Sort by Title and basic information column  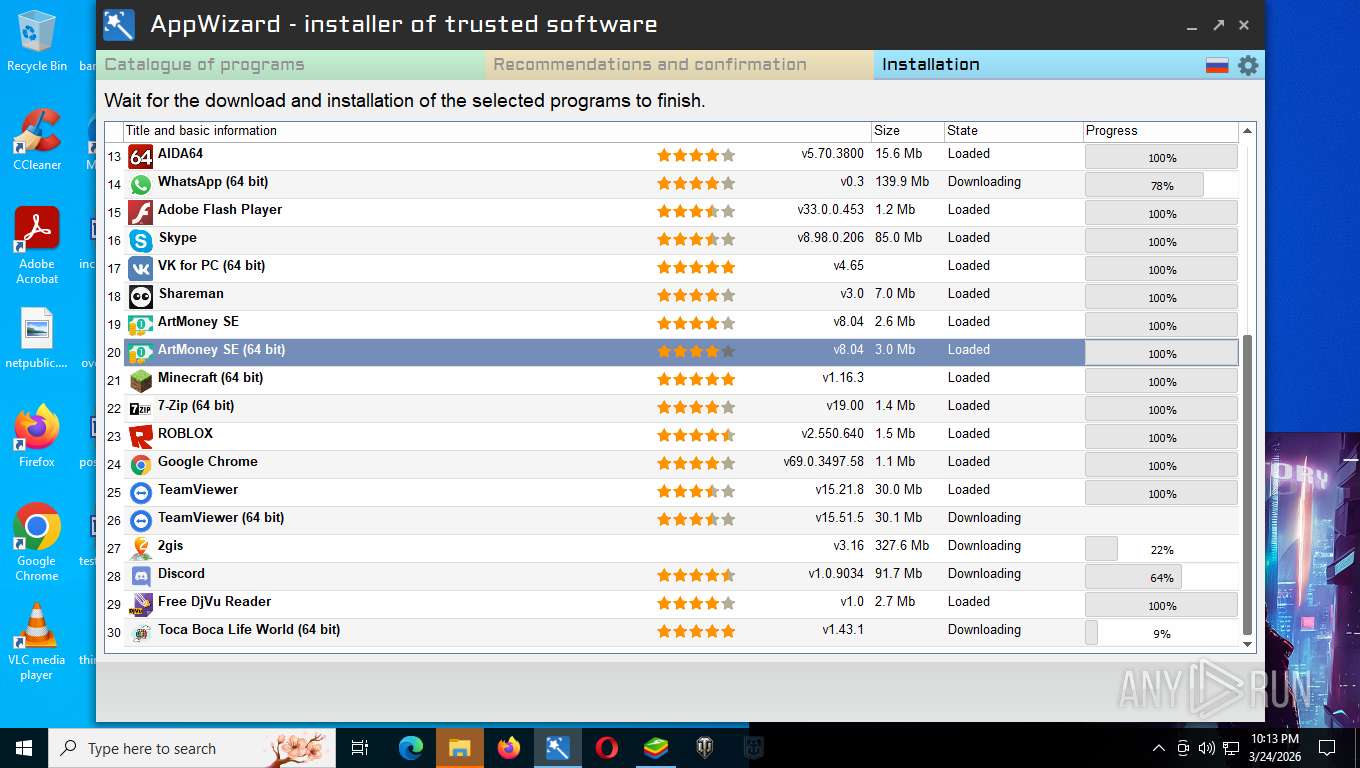click(x=497, y=131)
